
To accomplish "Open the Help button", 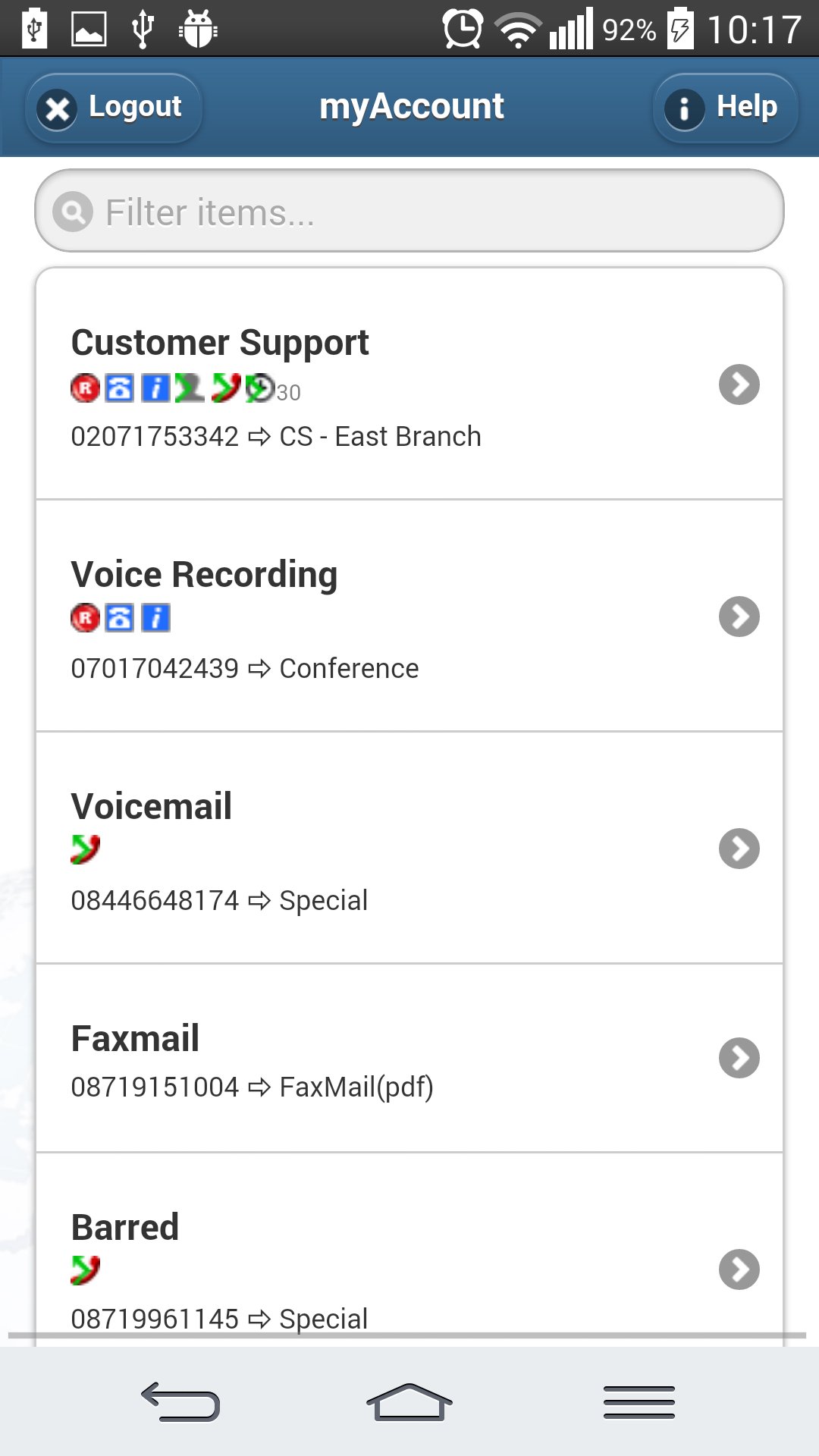I will click(x=726, y=108).
